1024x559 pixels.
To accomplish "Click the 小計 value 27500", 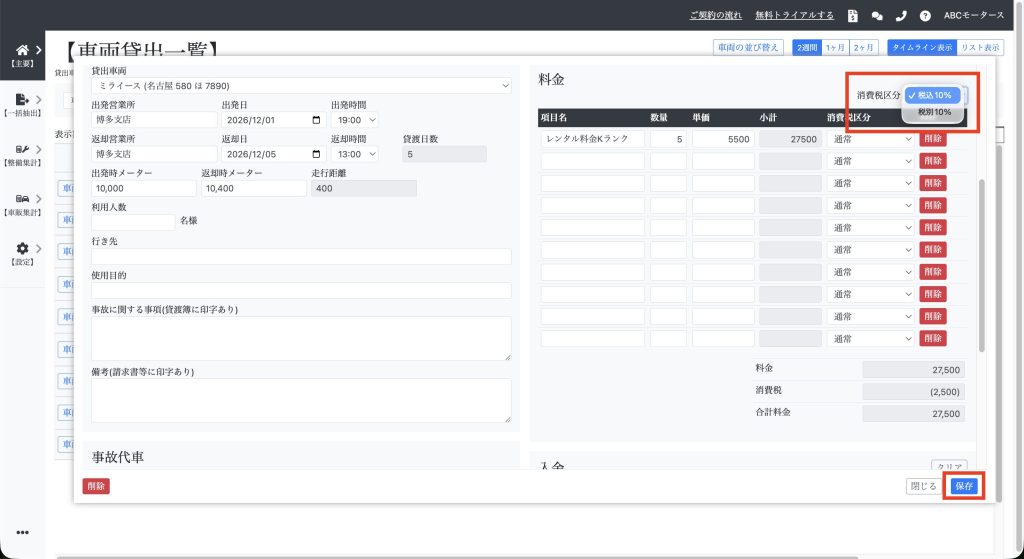I will tap(790, 139).
